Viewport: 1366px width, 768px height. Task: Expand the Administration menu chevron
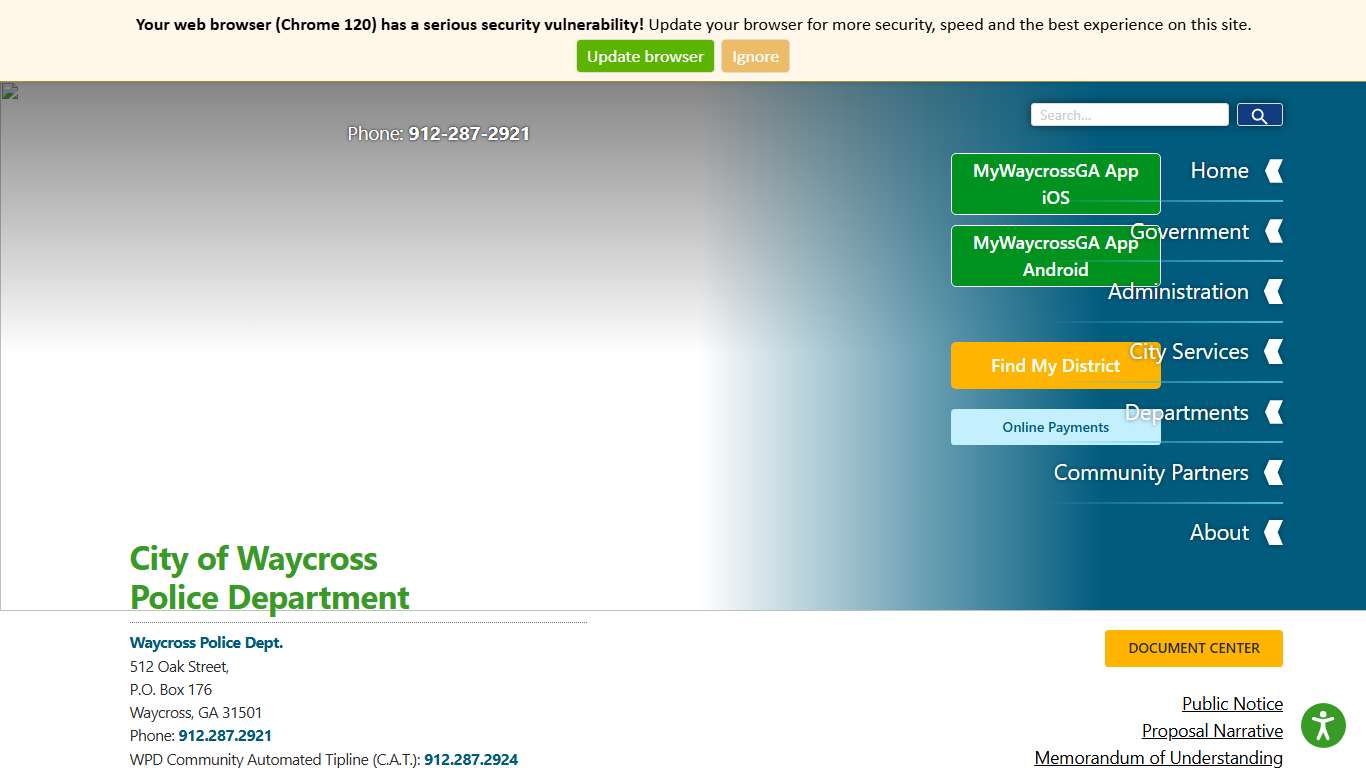point(1274,292)
